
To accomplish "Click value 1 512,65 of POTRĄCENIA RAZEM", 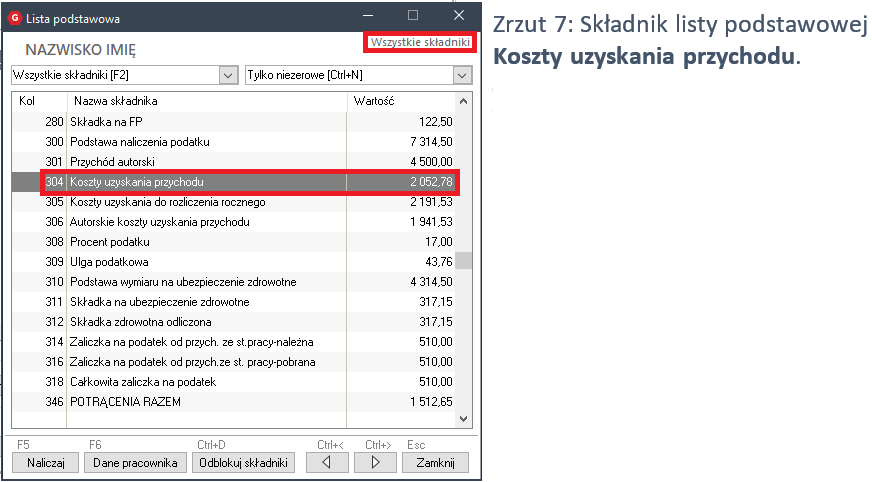I will click(x=432, y=402).
